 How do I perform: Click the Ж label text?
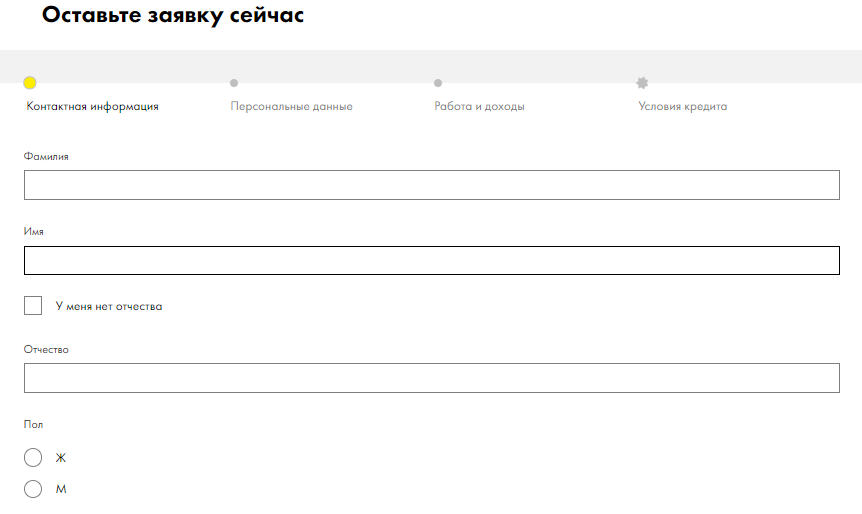coord(61,458)
